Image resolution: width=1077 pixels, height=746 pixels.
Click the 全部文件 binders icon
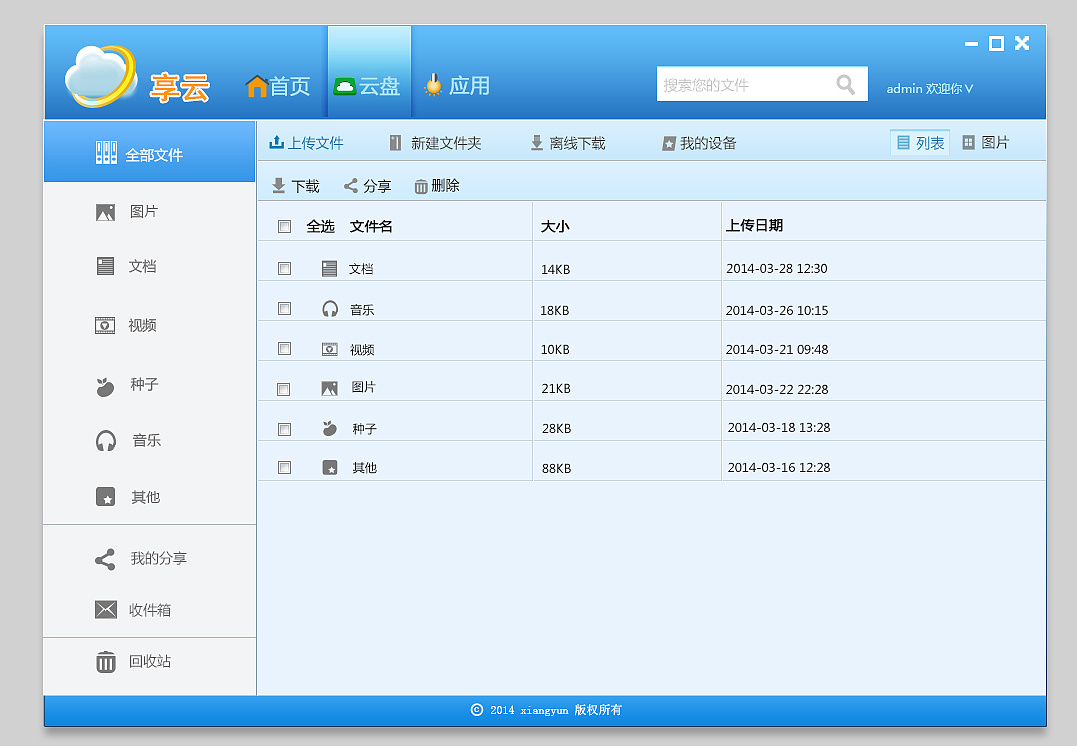[106, 152]
